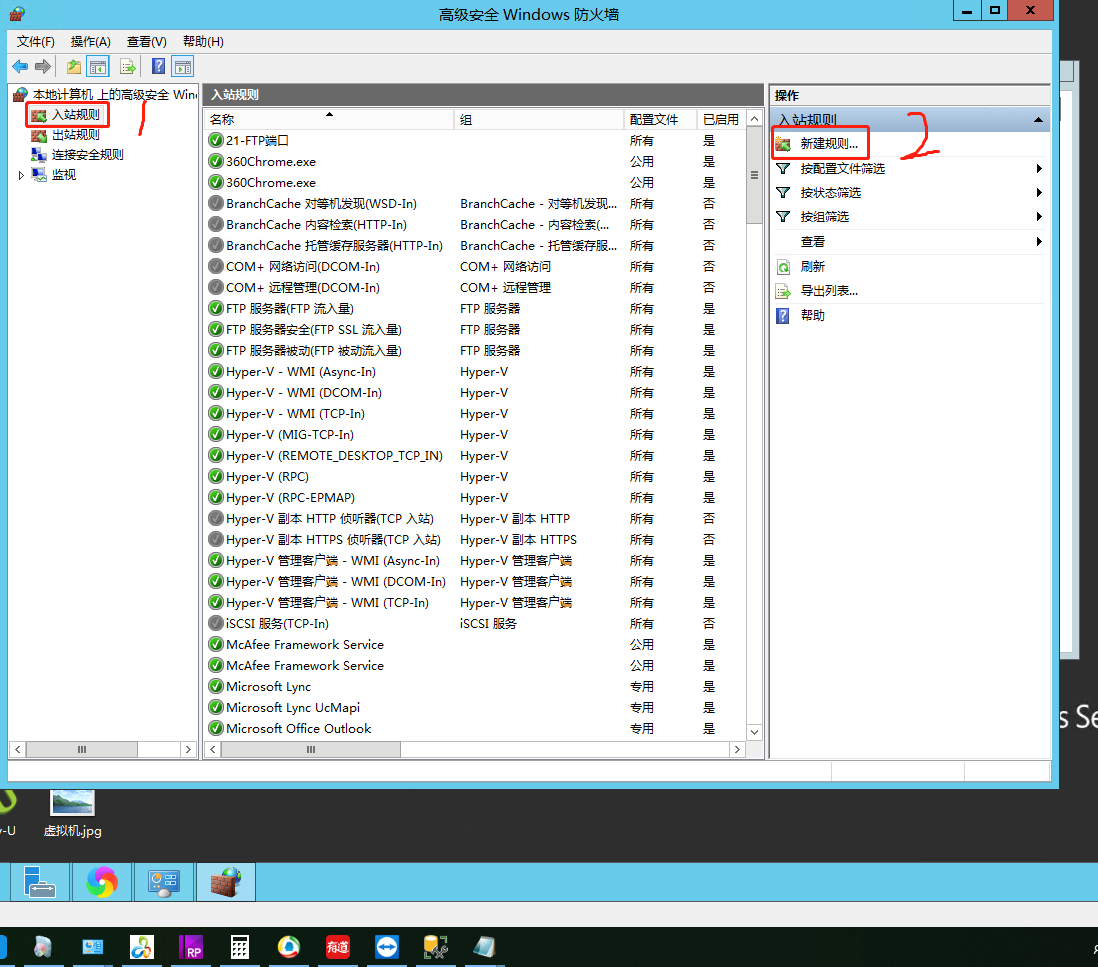Sort by the 配置文件 column header
The width and height of the screenshot is (1098, 967).
[x=660, y=120]
